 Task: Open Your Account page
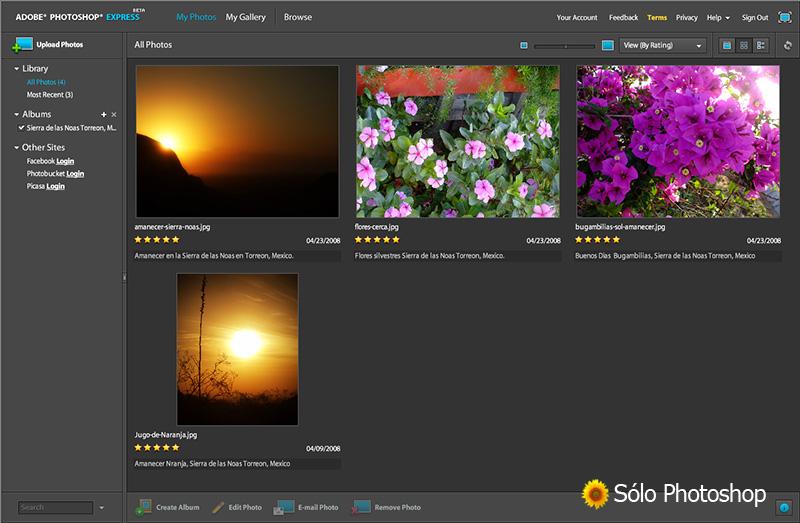point(577,17)
